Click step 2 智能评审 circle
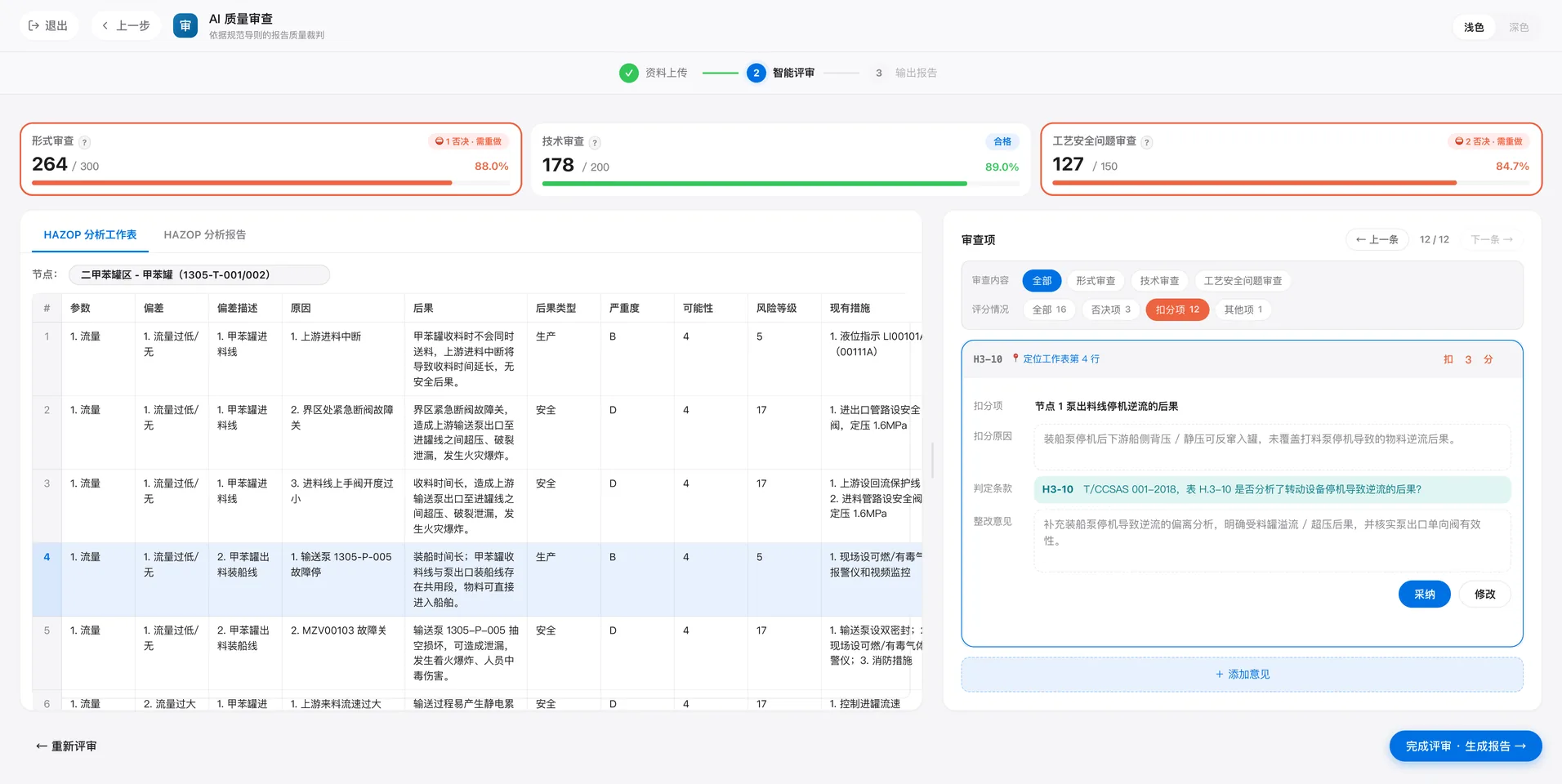This screenshot has height=784, width=1562. click(756, 73)
